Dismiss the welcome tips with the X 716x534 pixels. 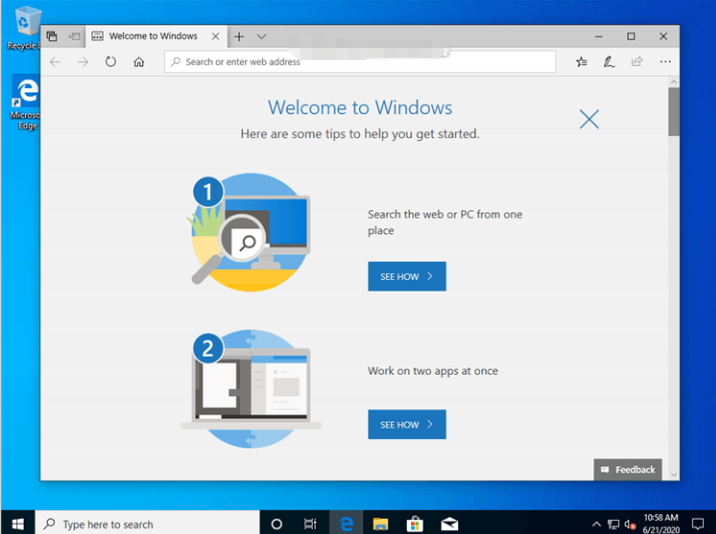coord(589,119)
